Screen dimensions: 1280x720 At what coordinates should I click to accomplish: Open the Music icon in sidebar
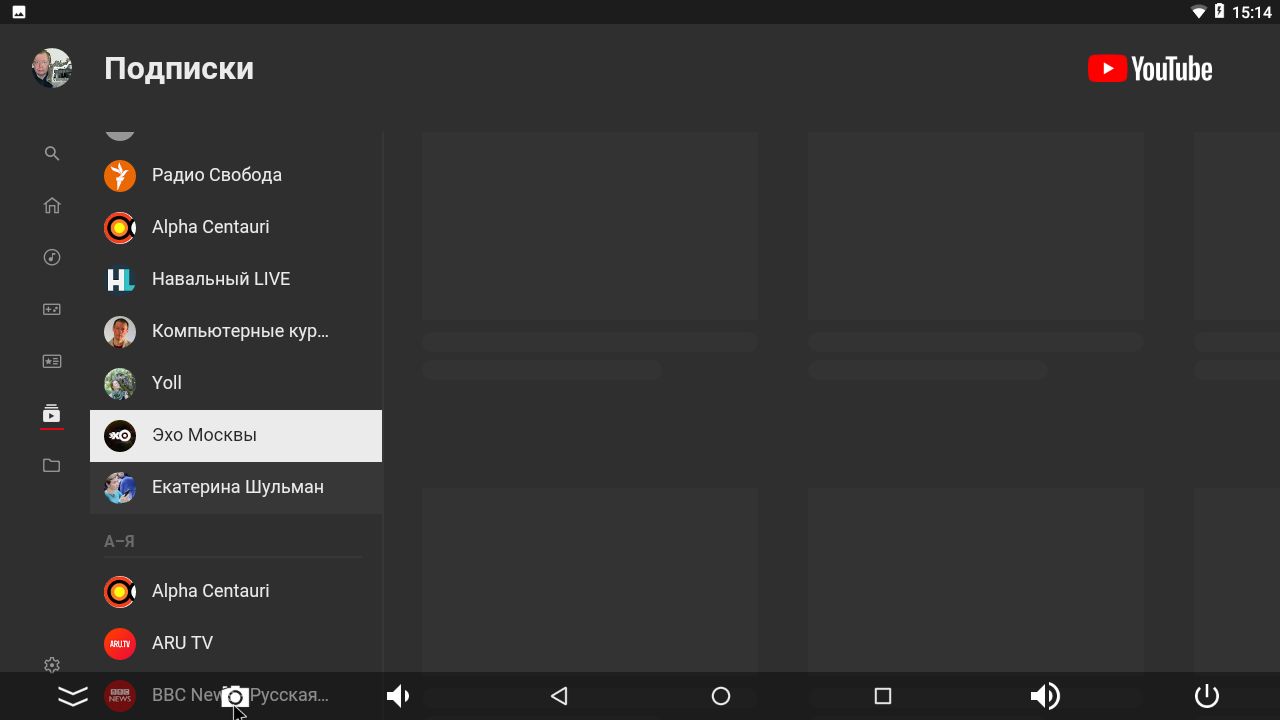(x=52, y=258)
